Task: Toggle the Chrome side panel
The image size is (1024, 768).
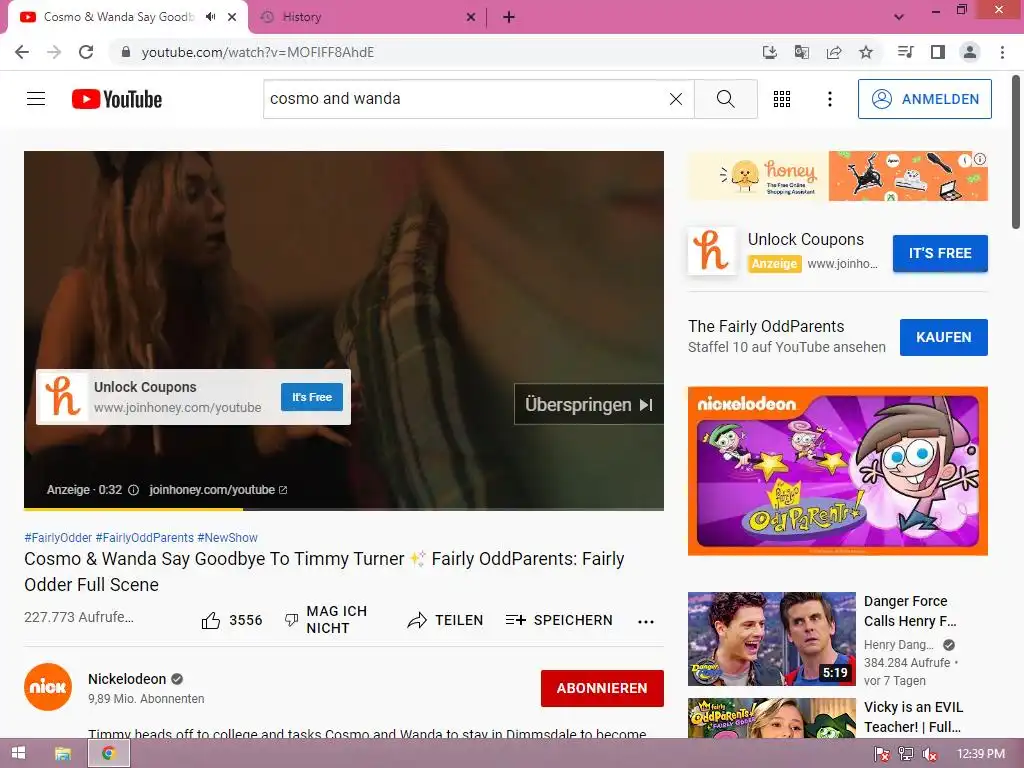Action: click(x=938, y=52)
